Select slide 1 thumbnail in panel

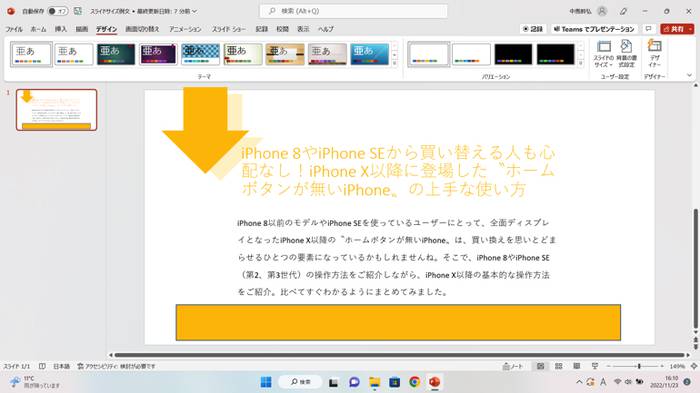[57, 110]
